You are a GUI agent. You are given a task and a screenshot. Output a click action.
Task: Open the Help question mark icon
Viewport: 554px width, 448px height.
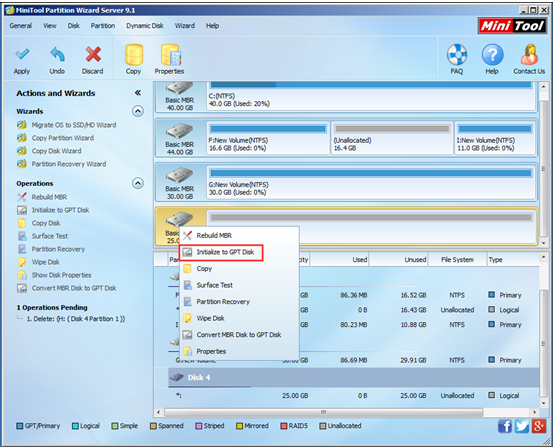(x=492, y=54)
